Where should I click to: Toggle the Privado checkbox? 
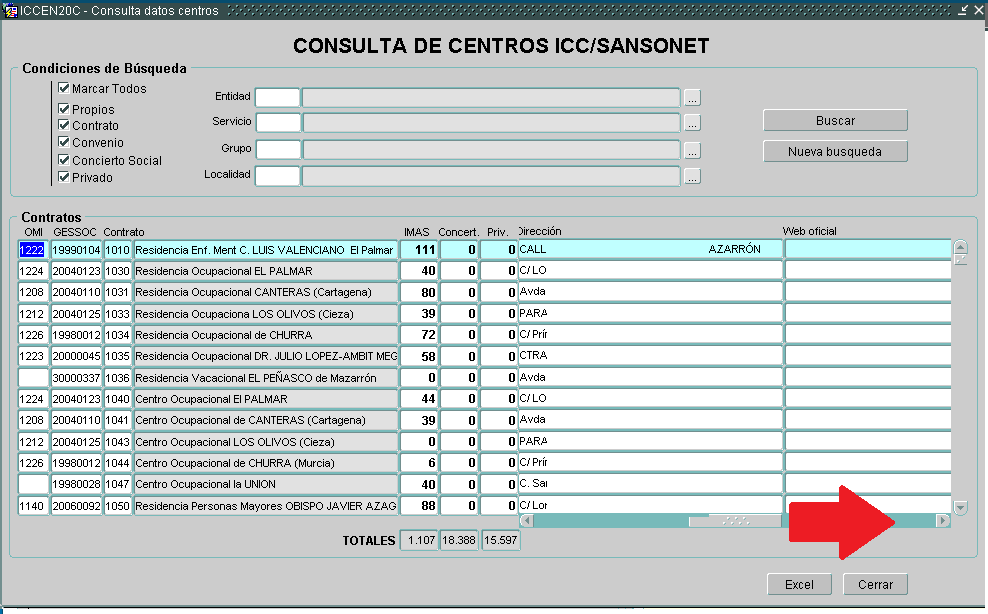coord(64,178)
